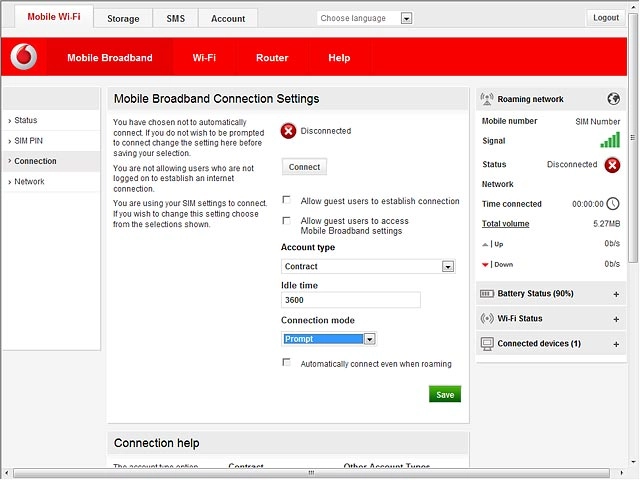Switch to the Mobile Wi-Fi tab
The width and height of the screenshot is (640, 480).
pyautogui.click(x=54, y=17)
